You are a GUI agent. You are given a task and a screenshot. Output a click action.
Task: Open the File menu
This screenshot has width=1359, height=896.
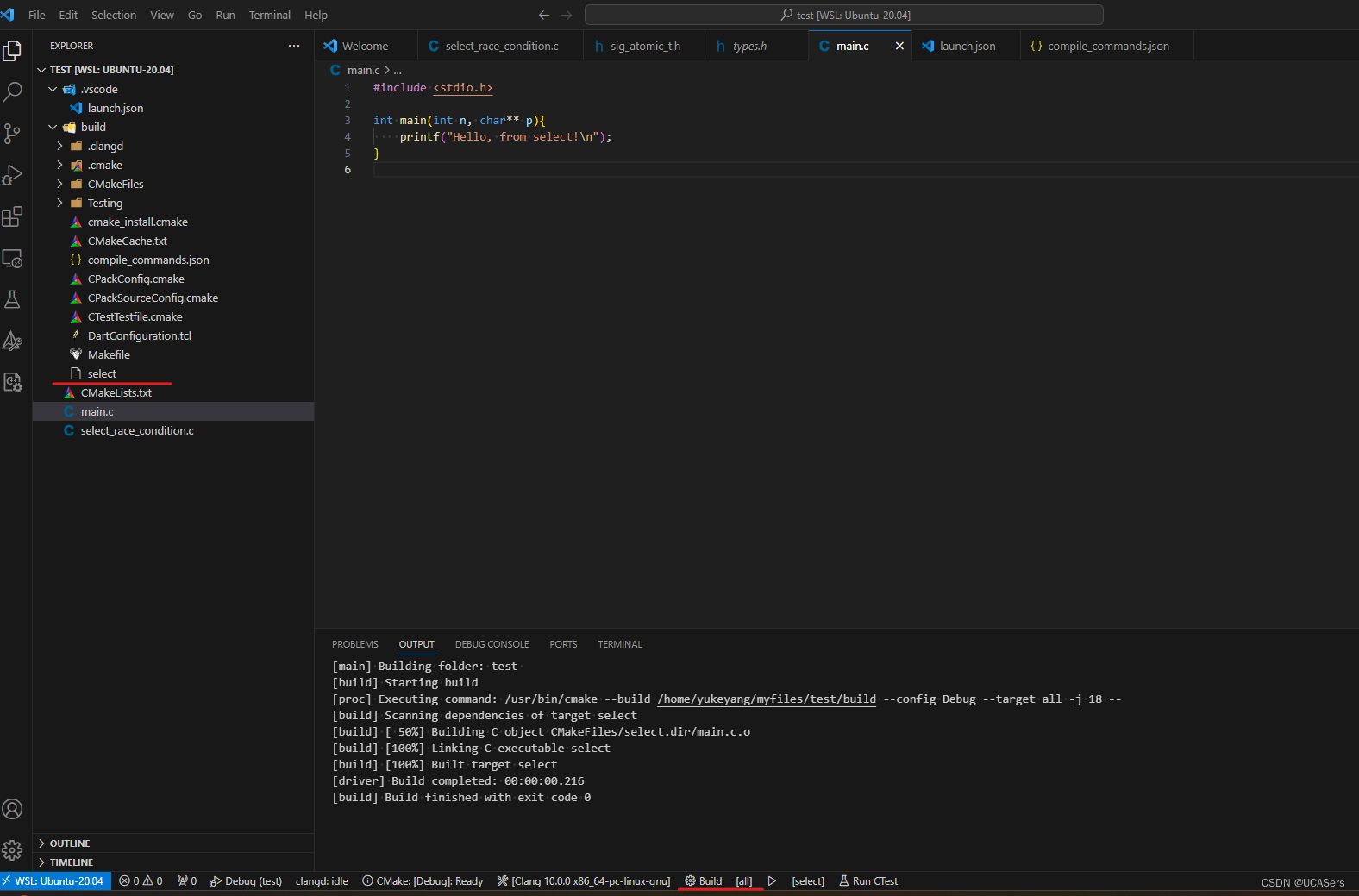37,15
